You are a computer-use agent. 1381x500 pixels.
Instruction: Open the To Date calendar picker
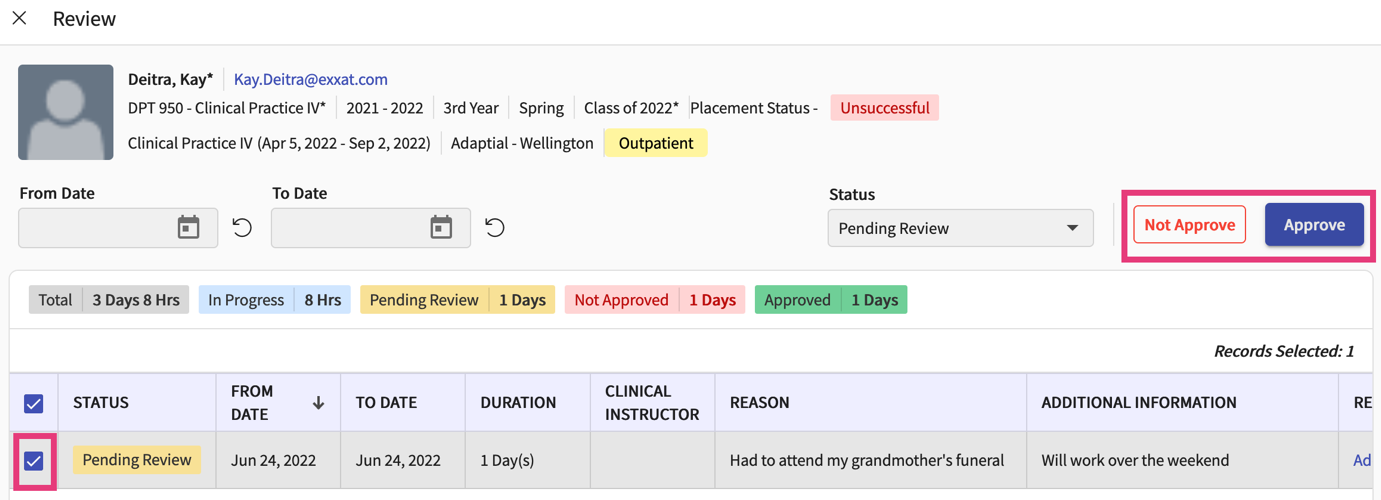click(x=441, y=228)
